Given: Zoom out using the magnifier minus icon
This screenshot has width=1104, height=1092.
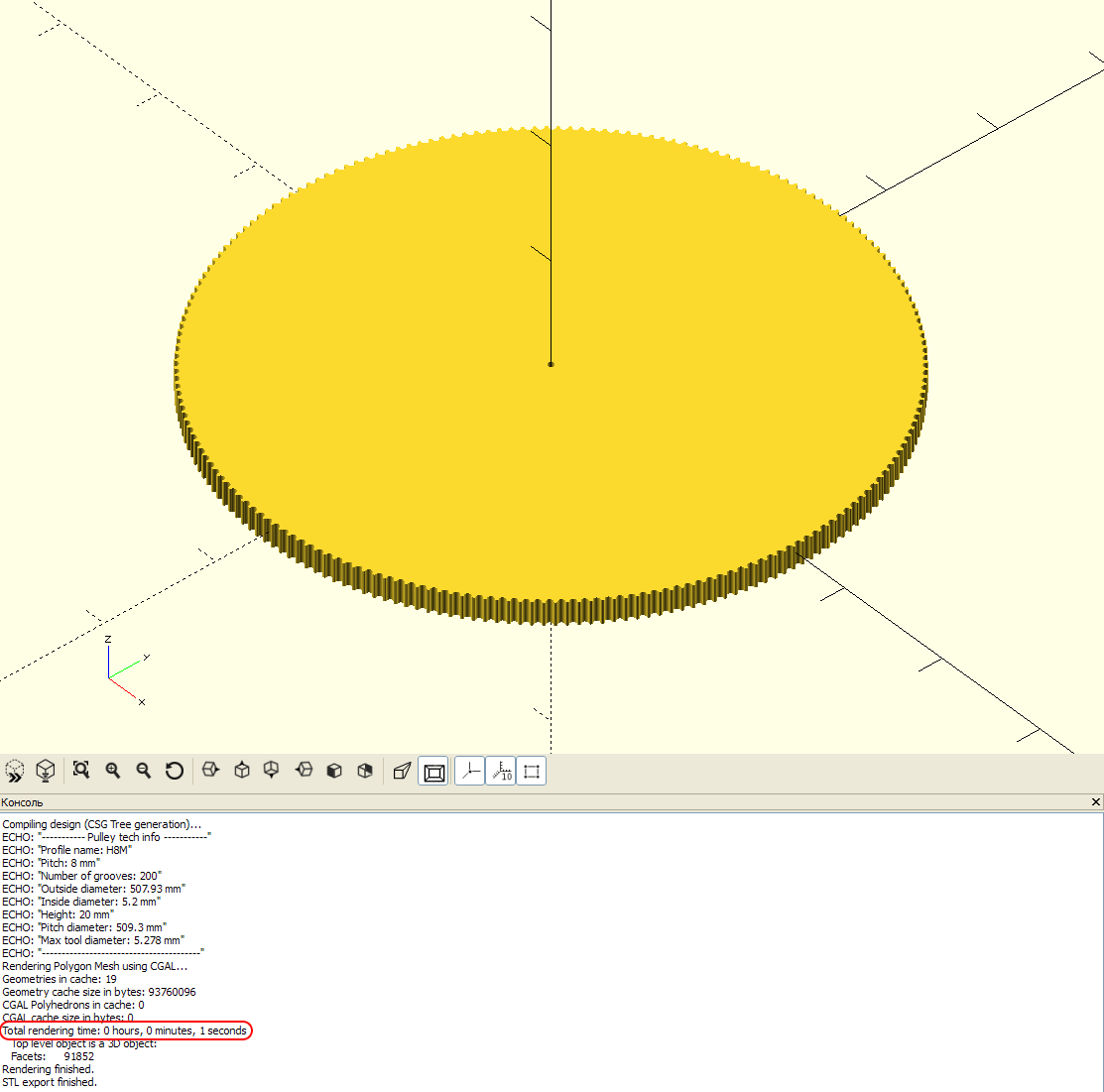Looking at the screenshot, I should click(144, 771).
